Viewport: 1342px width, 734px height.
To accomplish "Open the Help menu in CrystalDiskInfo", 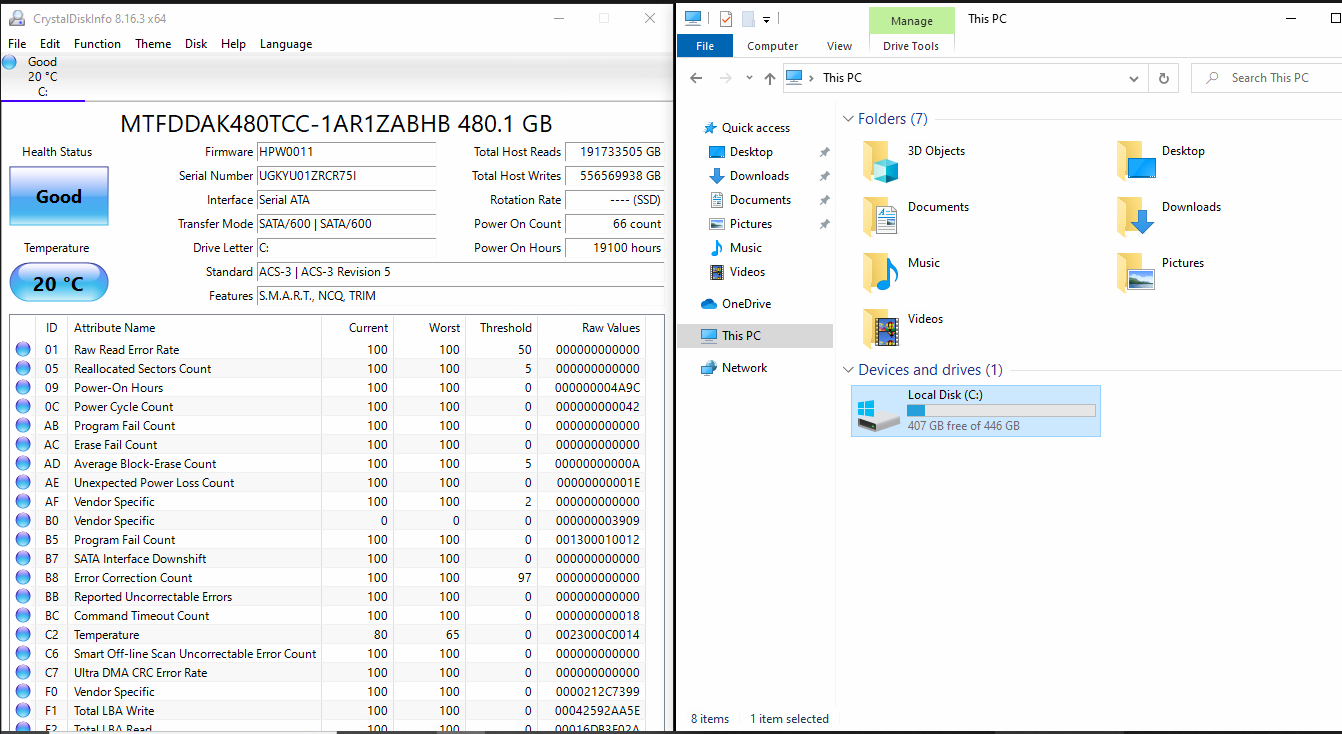I will (x=233, y=44).
